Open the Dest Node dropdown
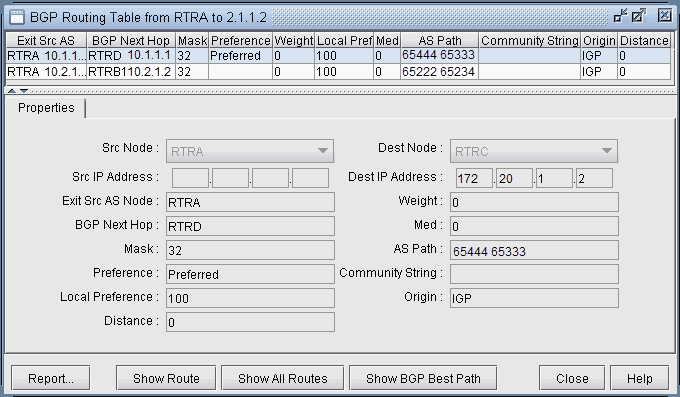This screenshot has width=680, height=397. click(534, 151)
